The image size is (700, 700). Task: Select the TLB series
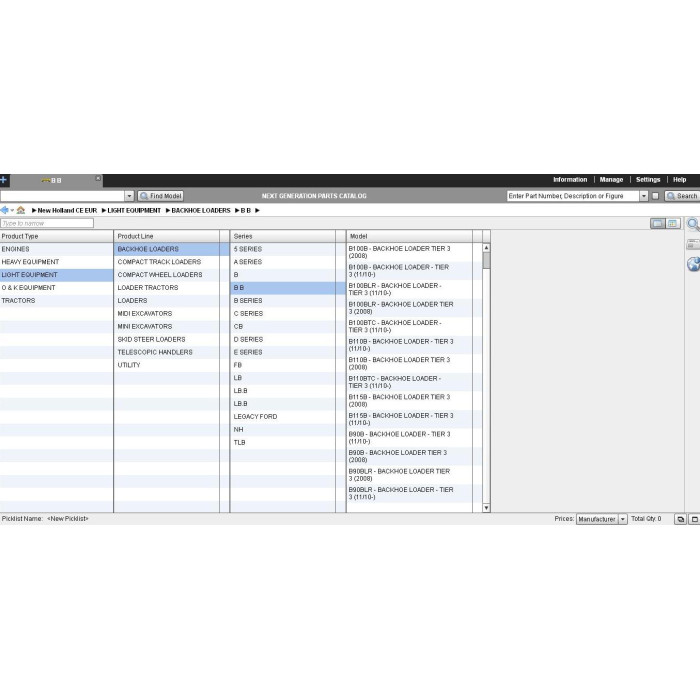283,443
